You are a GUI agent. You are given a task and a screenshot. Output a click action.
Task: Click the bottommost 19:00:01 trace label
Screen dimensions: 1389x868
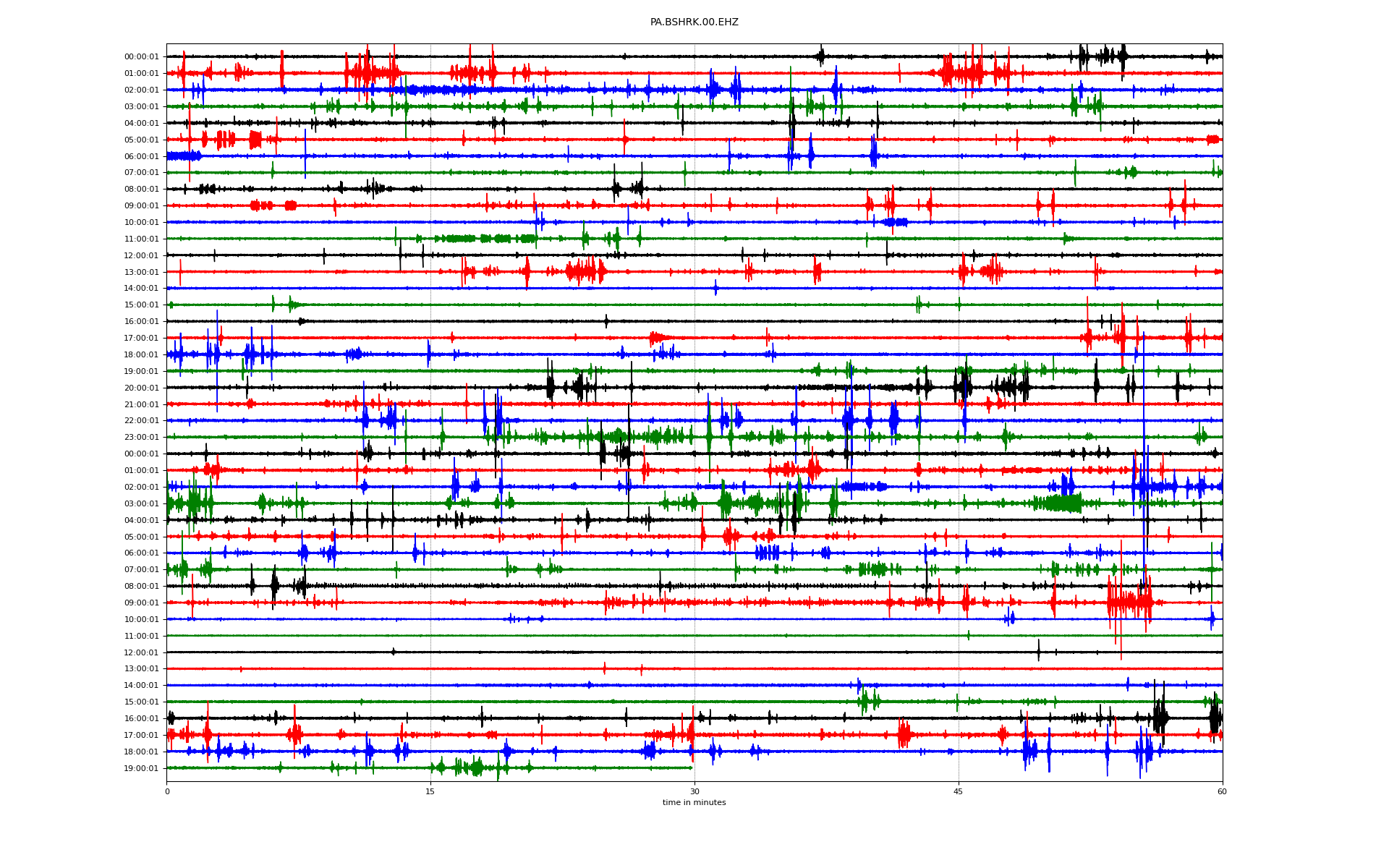(x=141, y=768)
